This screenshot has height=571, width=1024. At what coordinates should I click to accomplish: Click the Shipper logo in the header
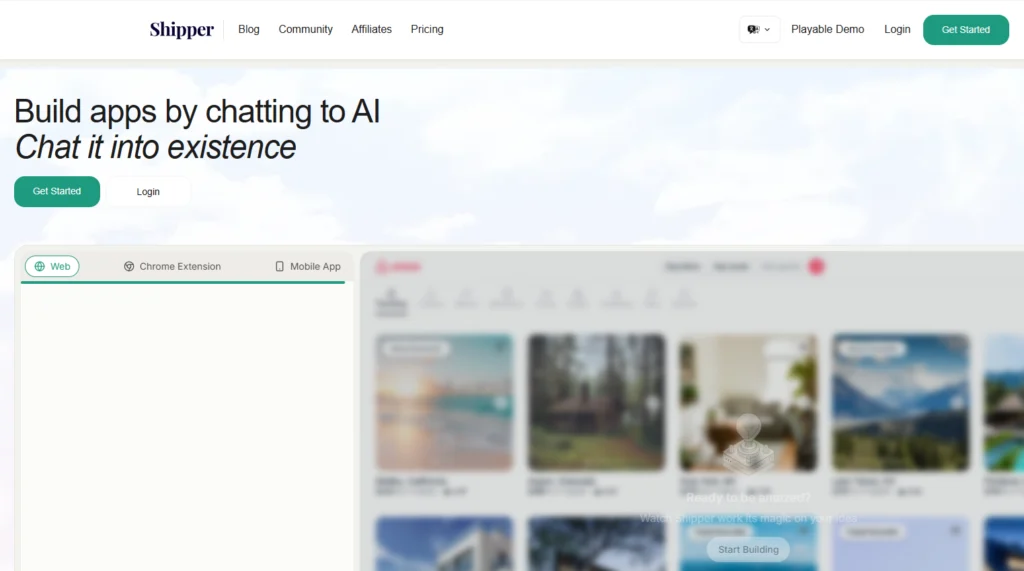181,30
